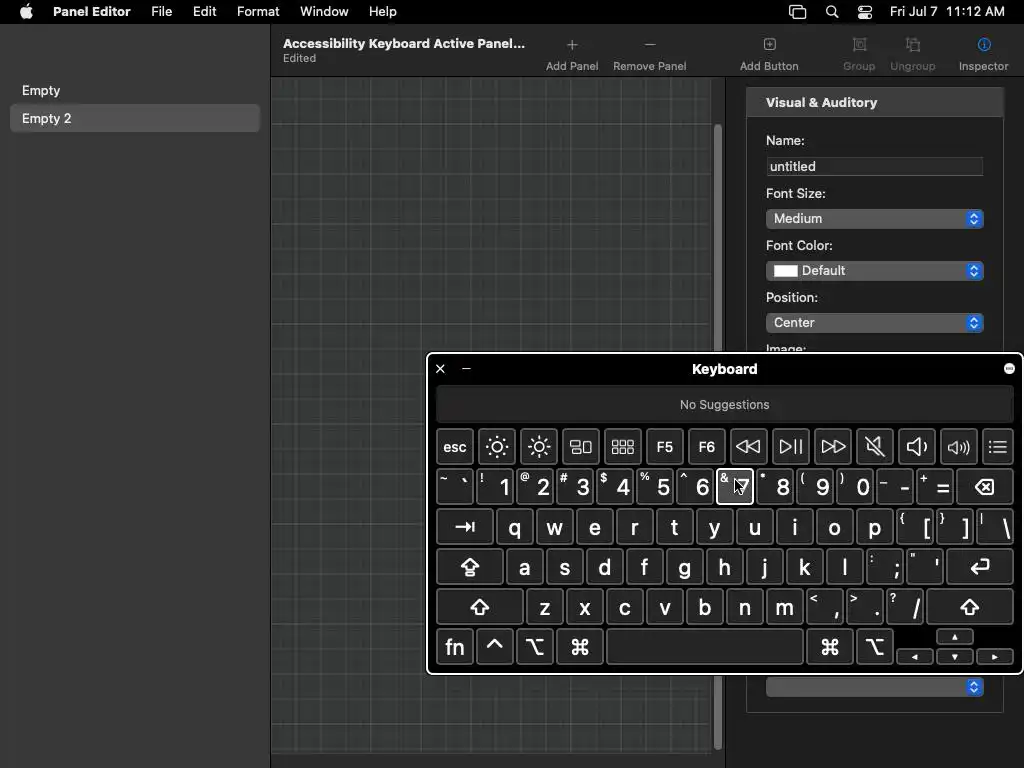
Task: Select the Empty 2 panel in sidebar
Action: click(135, 118)
